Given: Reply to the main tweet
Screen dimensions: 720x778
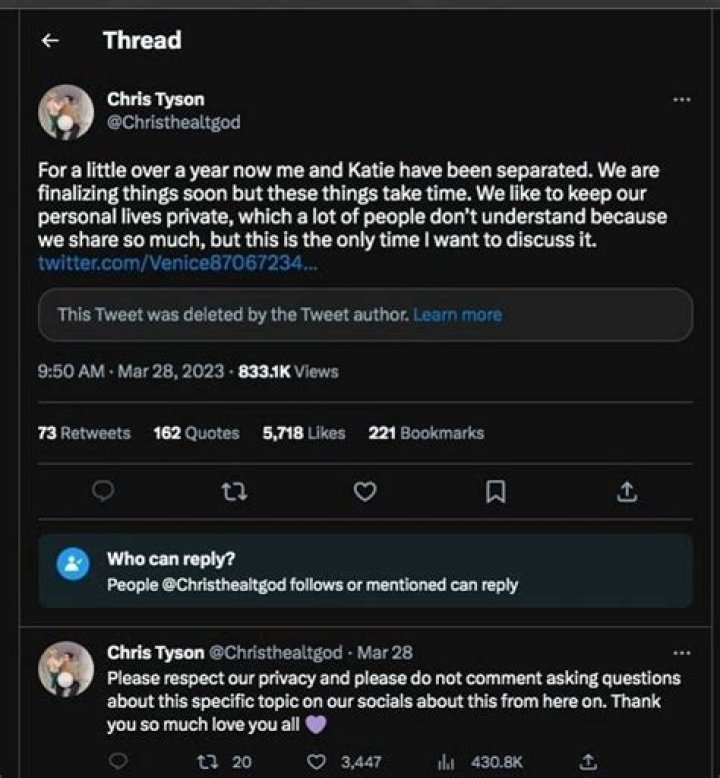Looking at the screenshot, I should [104, 492].
